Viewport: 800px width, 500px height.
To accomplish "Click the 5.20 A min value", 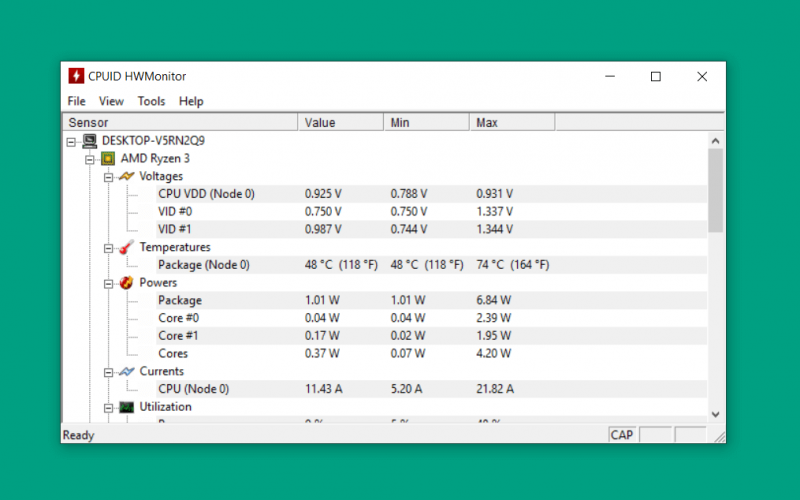I will 406,389.
